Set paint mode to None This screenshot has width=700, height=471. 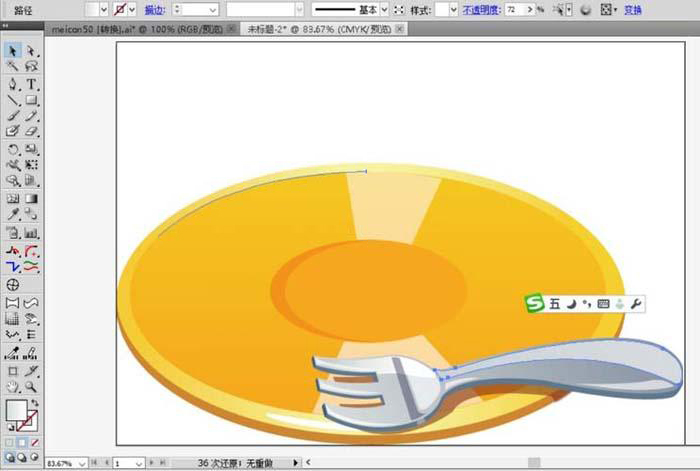(34, 442)
